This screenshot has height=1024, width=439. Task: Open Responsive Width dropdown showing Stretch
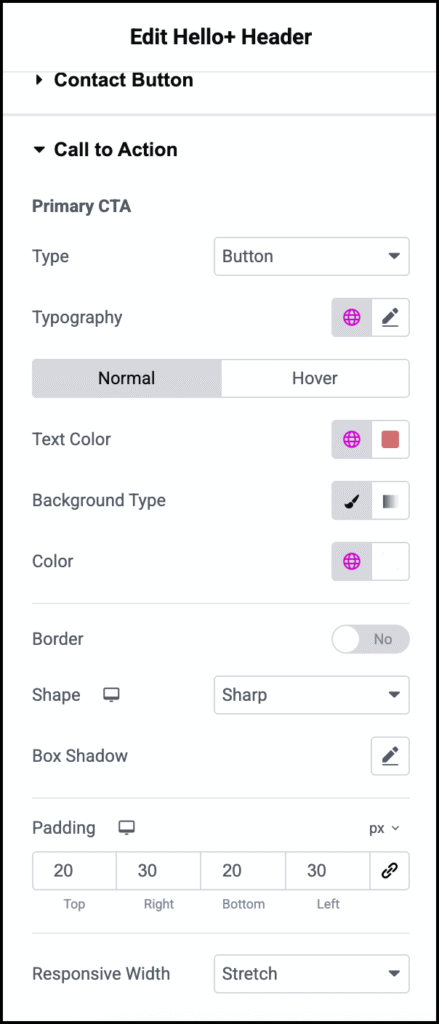coord(312,974)
